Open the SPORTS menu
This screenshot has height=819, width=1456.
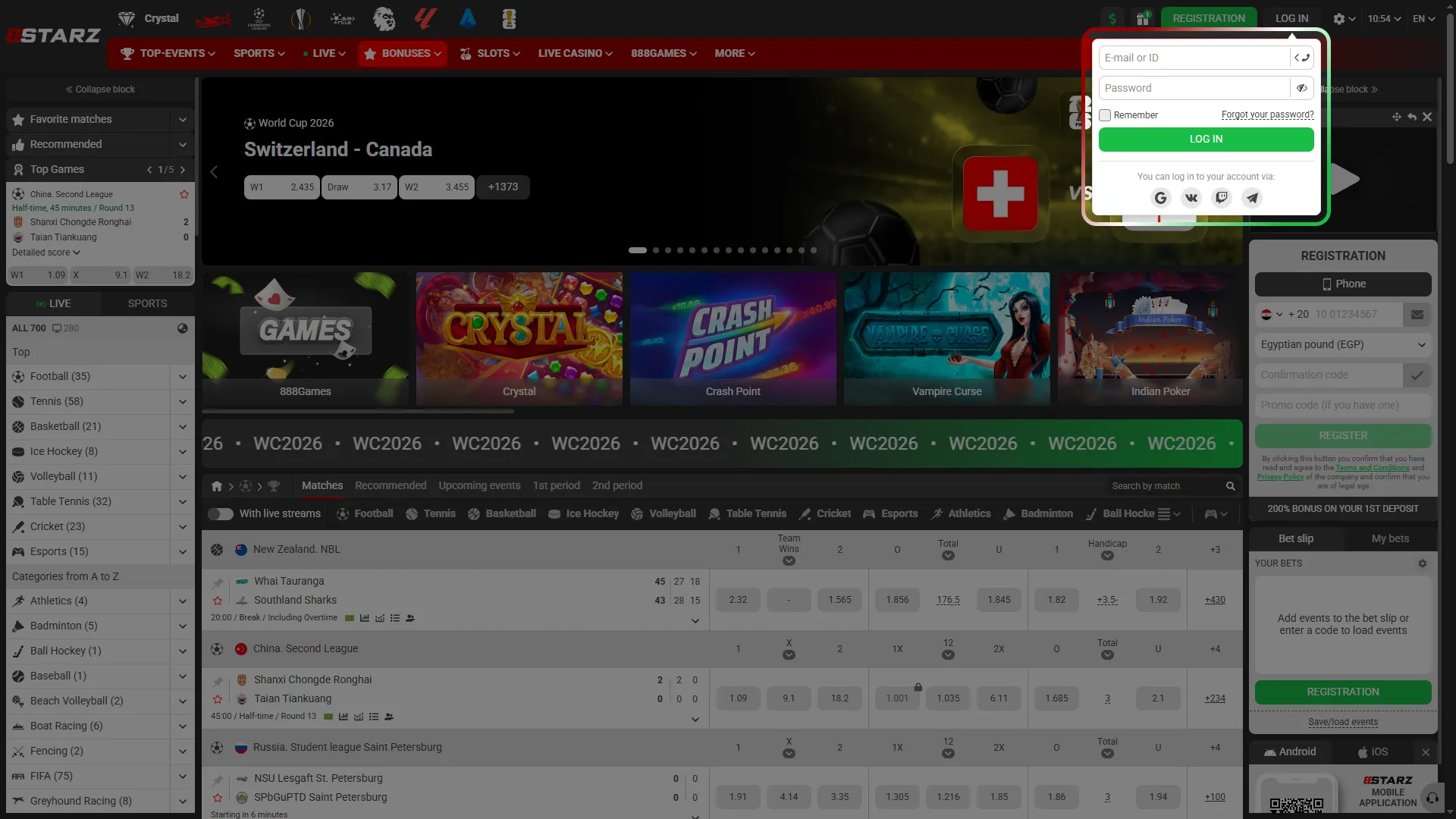(259, 54)
